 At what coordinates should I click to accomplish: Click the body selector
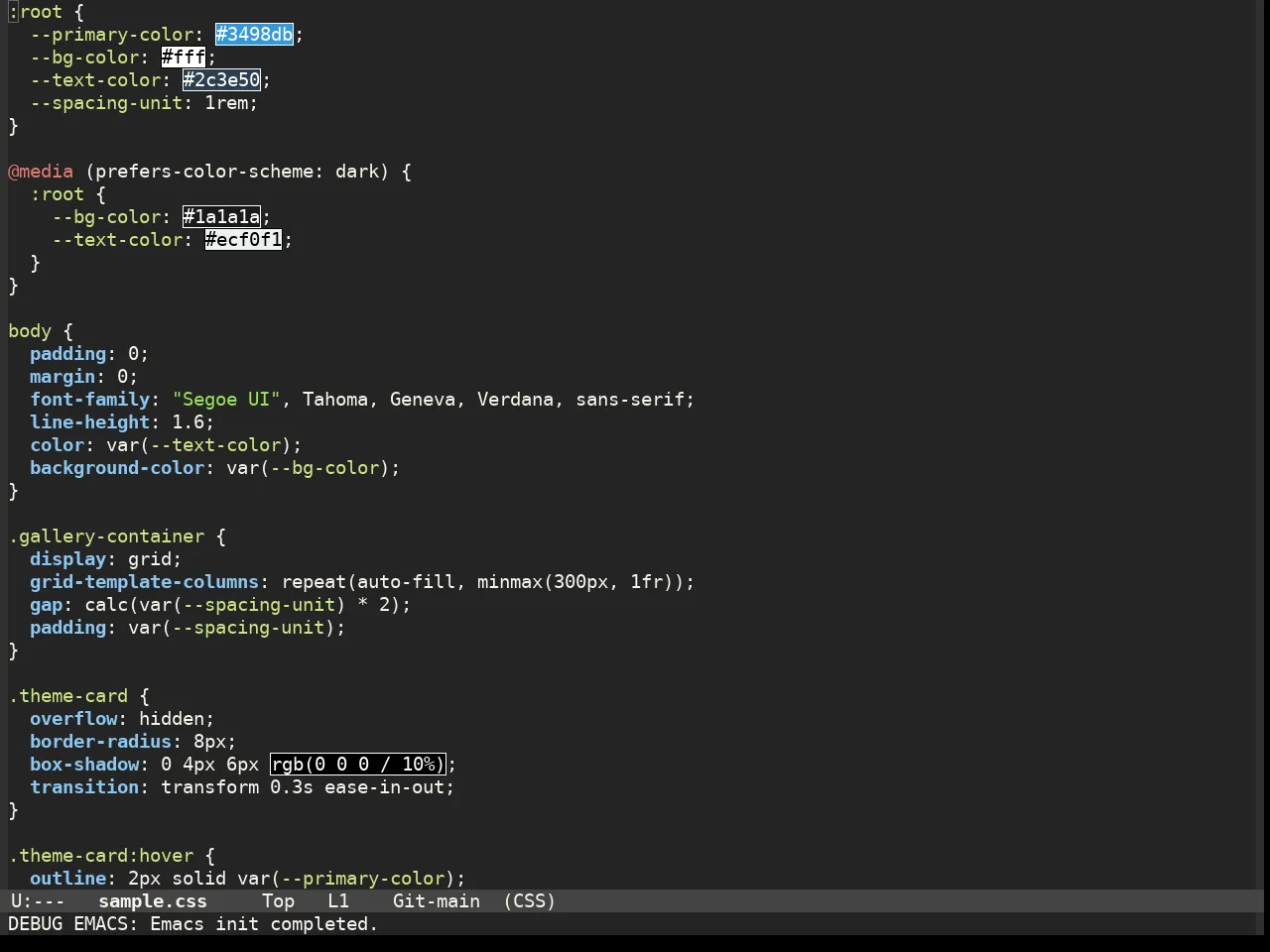click(30, 331)
